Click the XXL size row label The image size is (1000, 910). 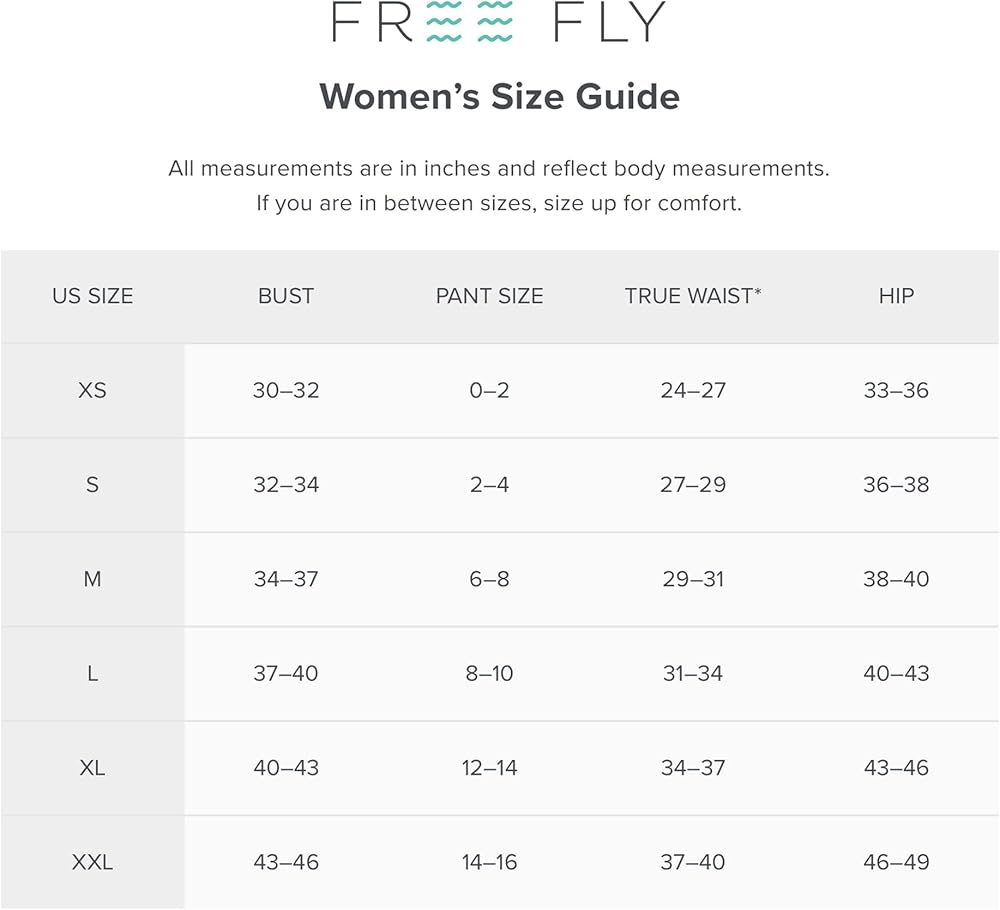point(92,862)
